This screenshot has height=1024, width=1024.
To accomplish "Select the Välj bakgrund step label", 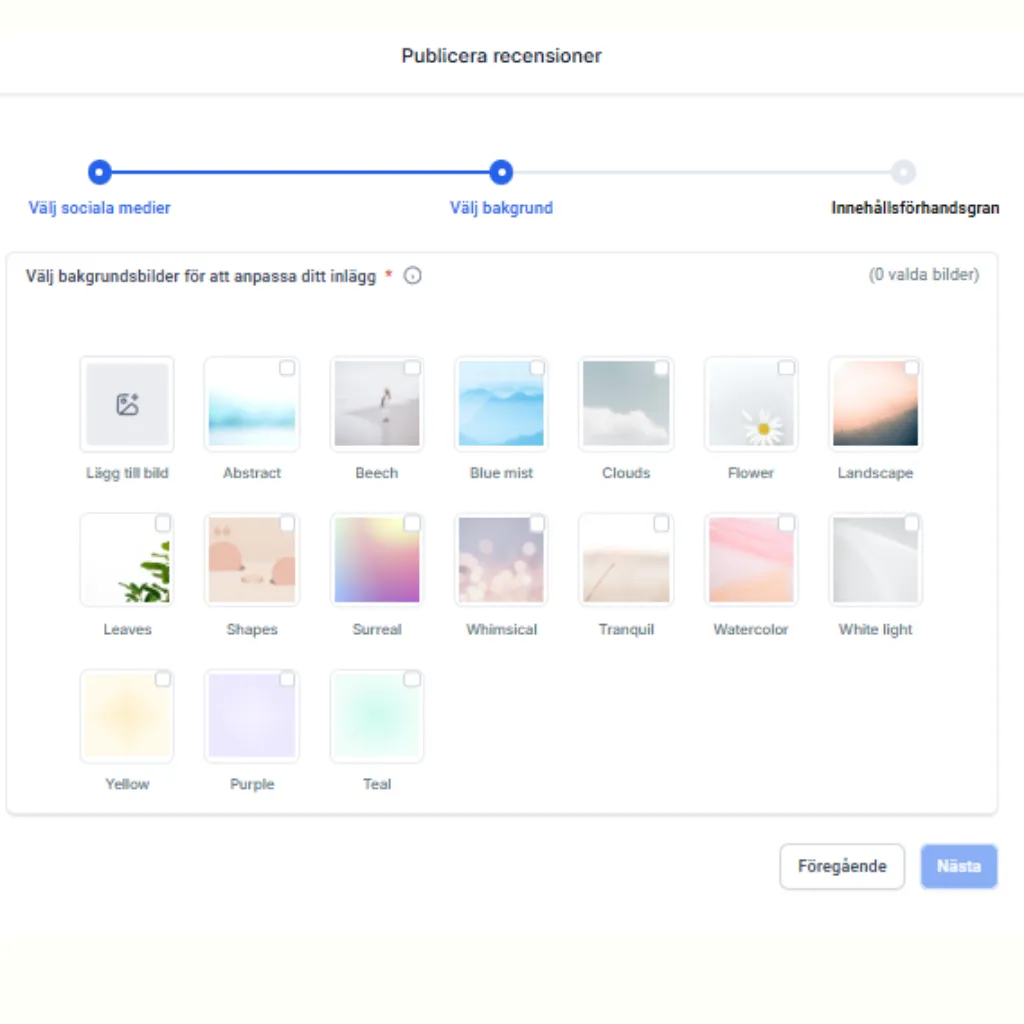I will pyautogui.click(x=502, y=208).
